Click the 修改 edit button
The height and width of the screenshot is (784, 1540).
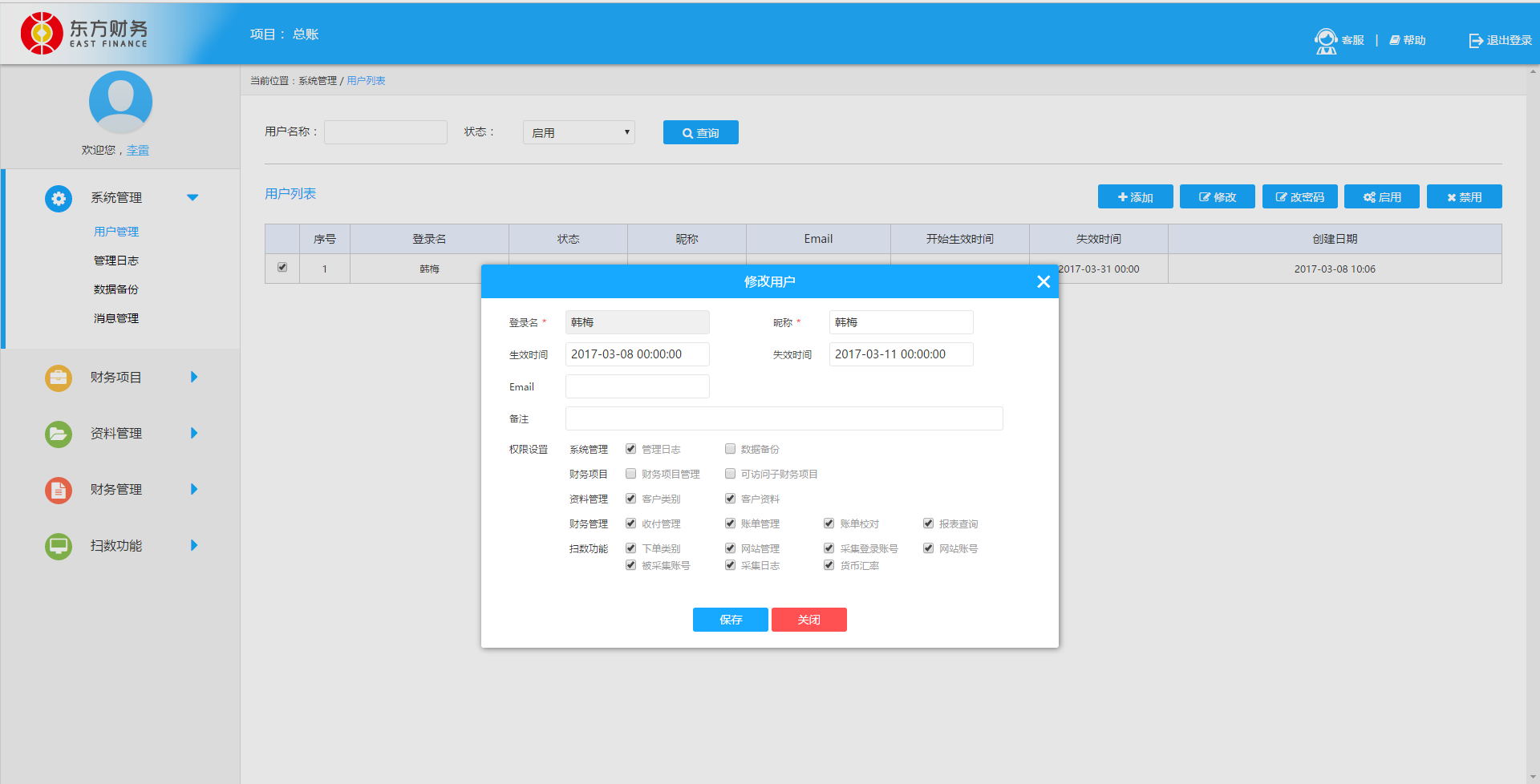[1218, 196]
